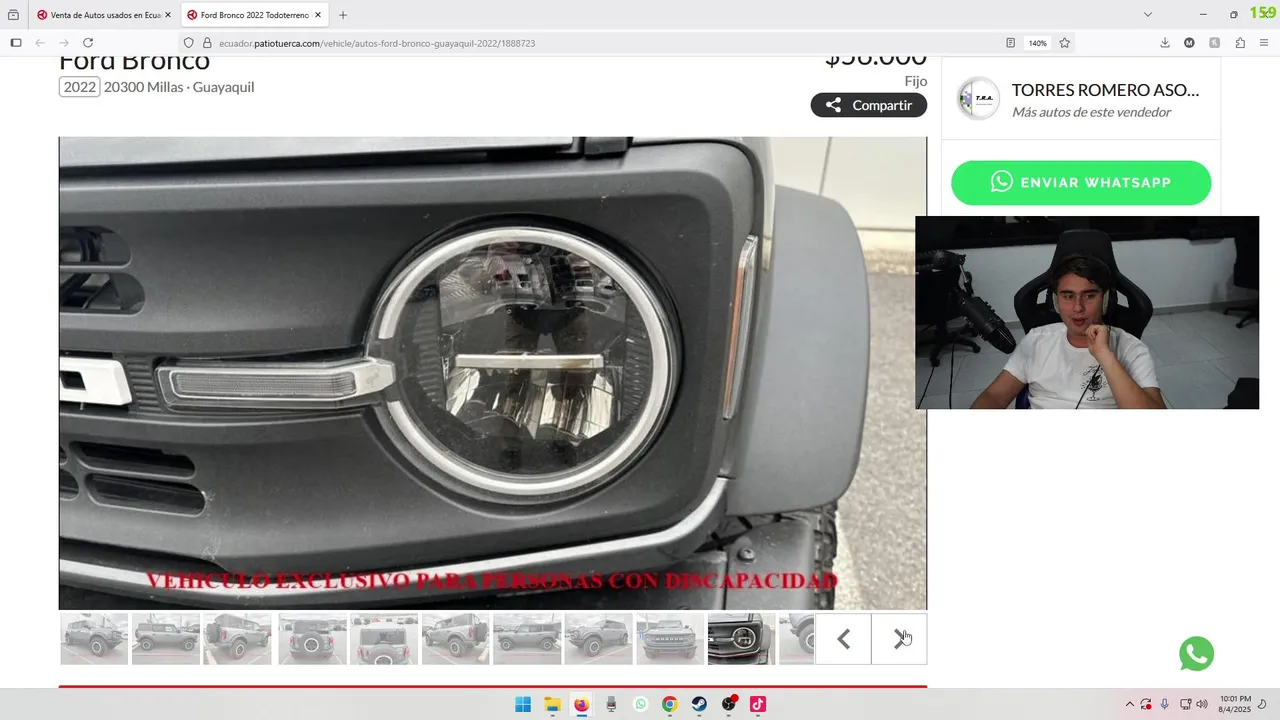The height and width of the screenshot is (720, 1280).
Task: Select the headlight close-up thumbnail
Action: (741, 639)
